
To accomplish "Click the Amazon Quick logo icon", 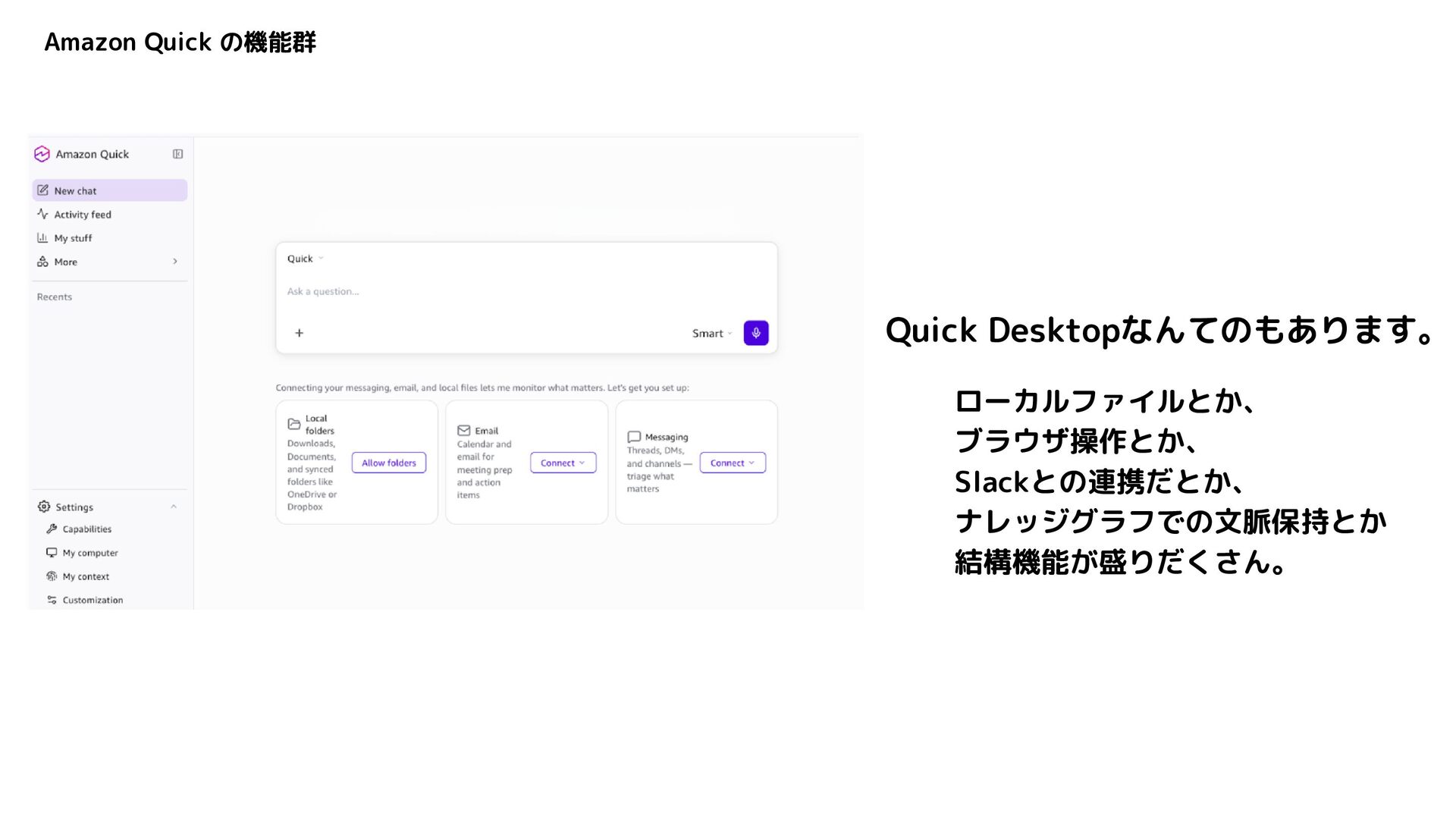I will pyautogui.click(x=42, y=154).
